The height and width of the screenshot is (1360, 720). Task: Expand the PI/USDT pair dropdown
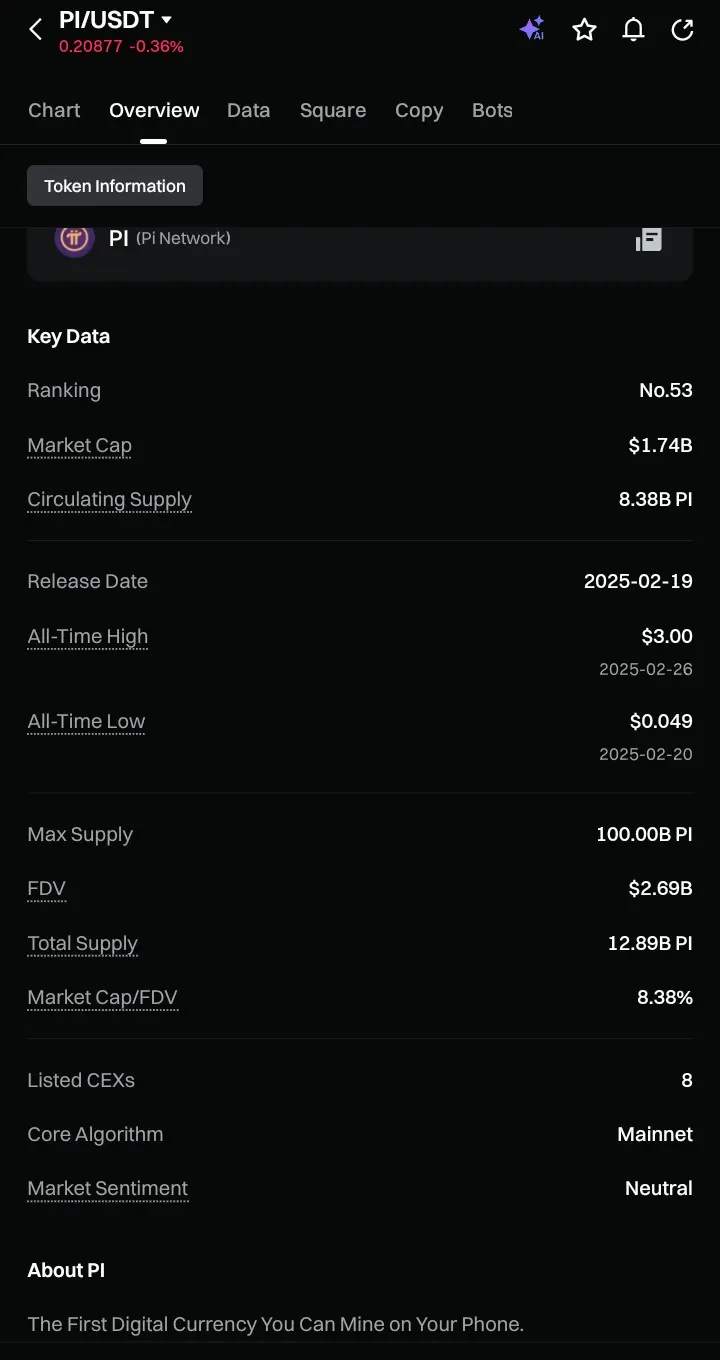pyautogui.click(x=166, y=20)
